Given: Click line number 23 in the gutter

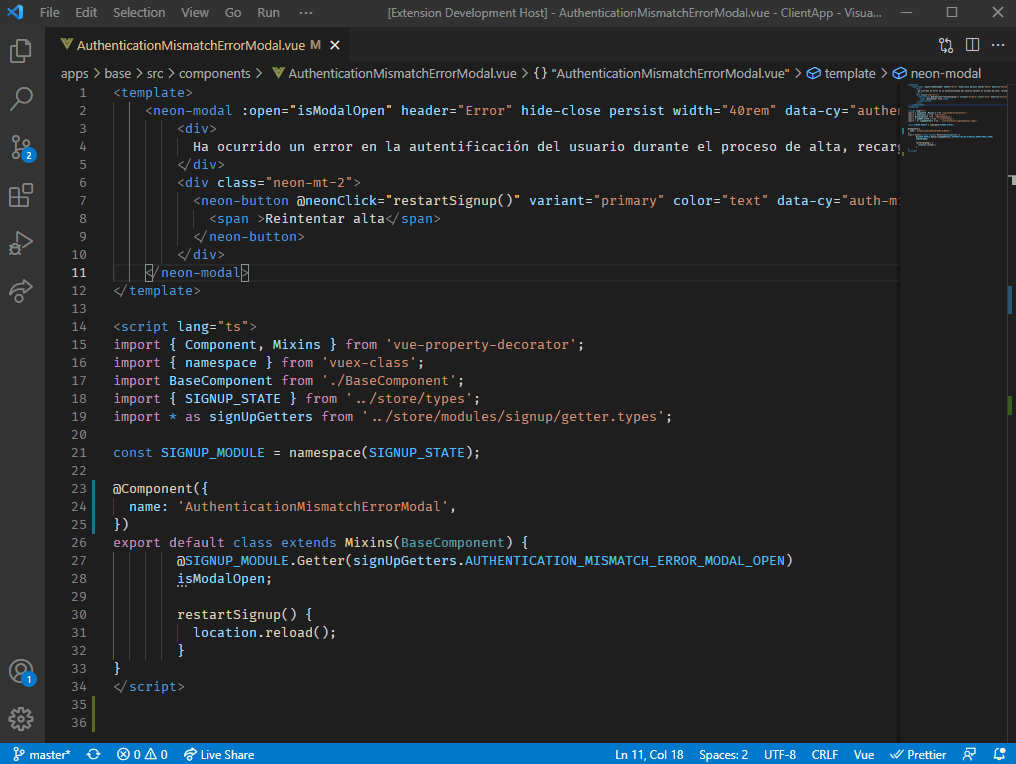Looking at the screenshot, I should [x=79, y=489].
